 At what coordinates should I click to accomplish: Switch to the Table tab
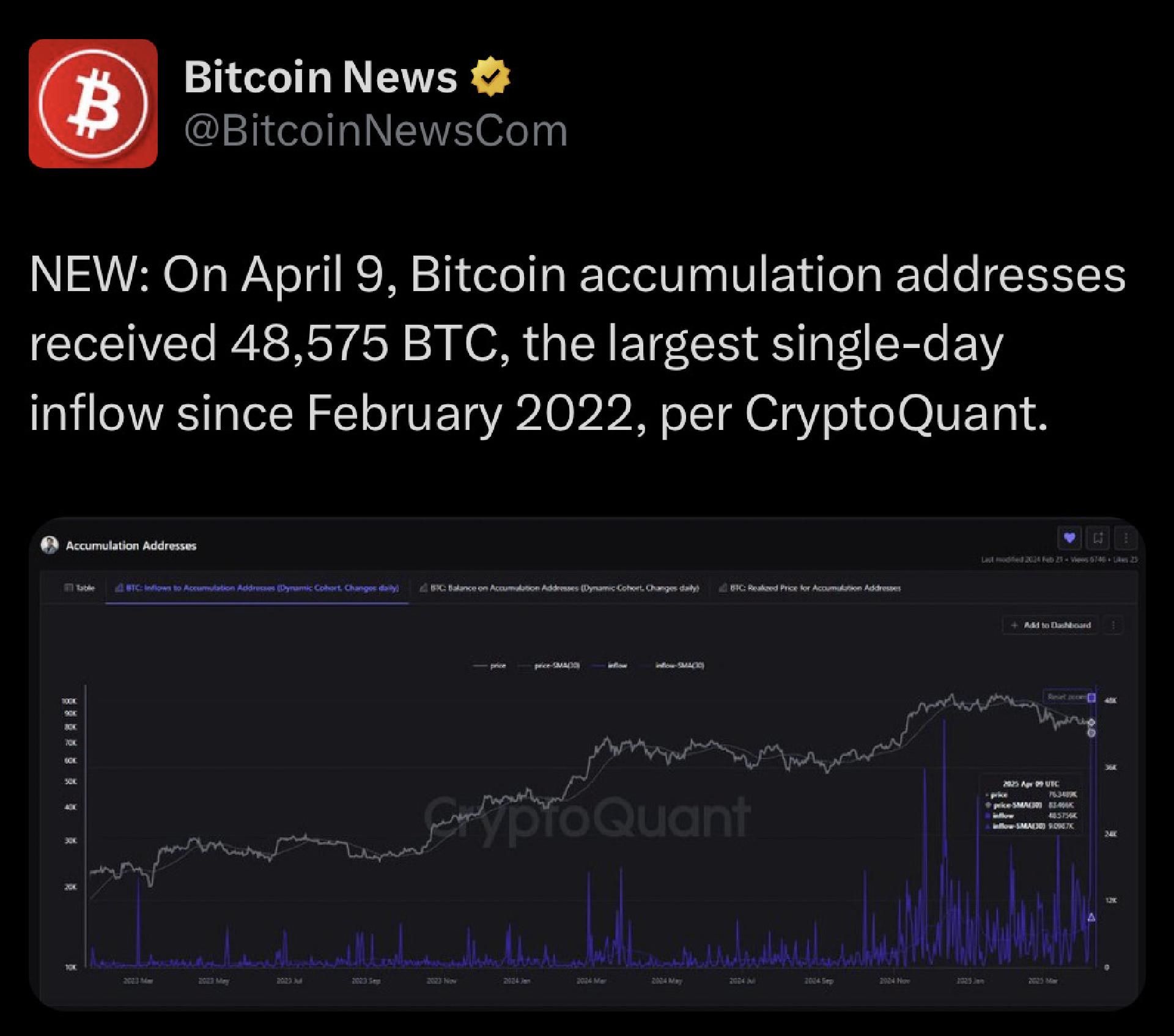(x=80, y=588)
